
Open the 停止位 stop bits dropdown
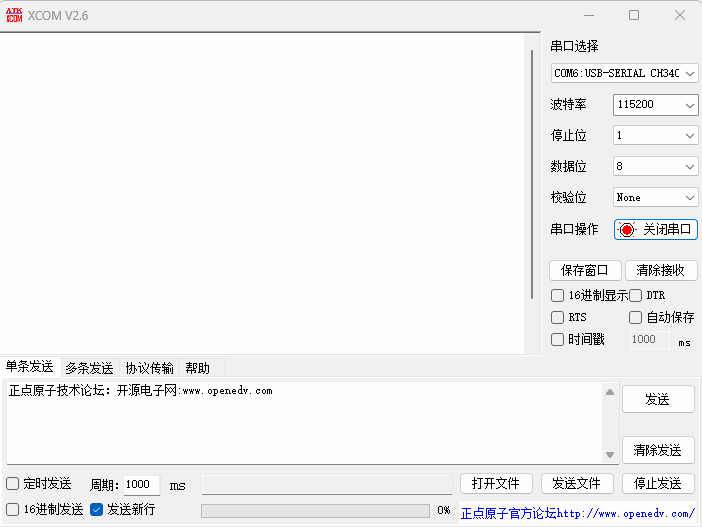coord(655,135)
